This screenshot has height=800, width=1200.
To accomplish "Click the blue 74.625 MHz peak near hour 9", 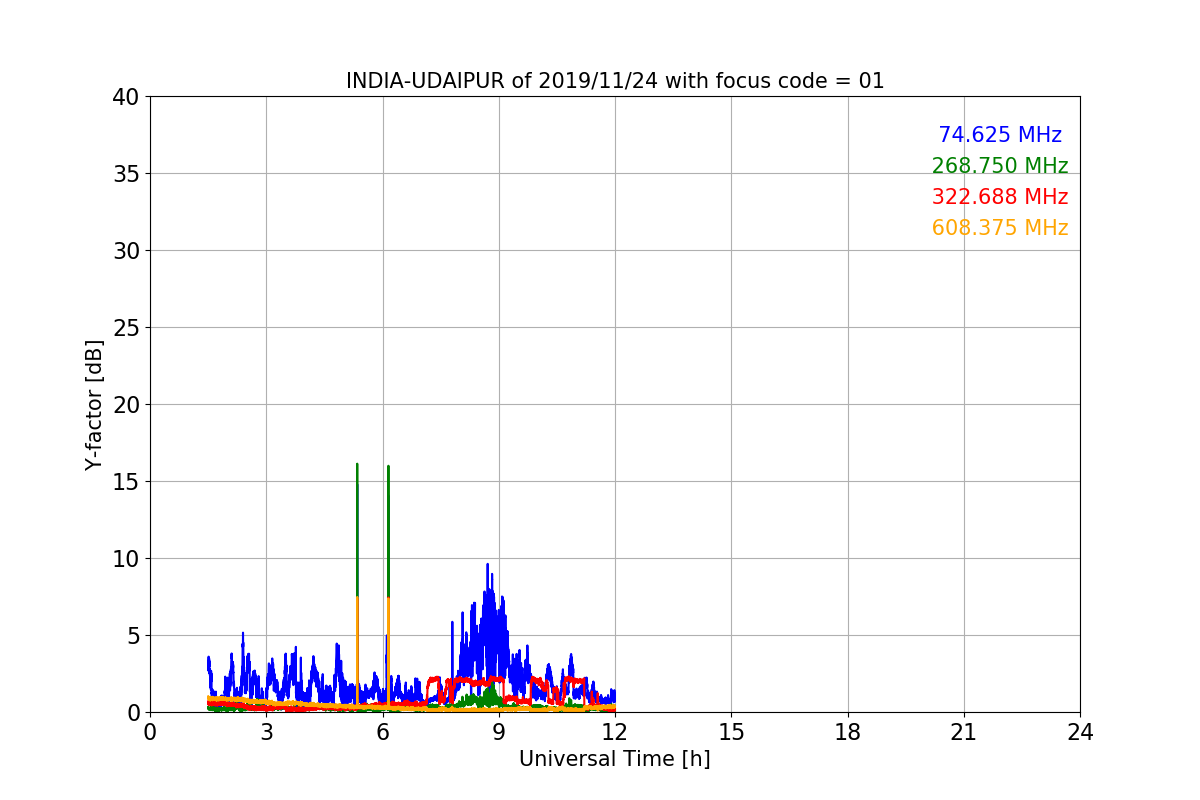I will [488, 600].
